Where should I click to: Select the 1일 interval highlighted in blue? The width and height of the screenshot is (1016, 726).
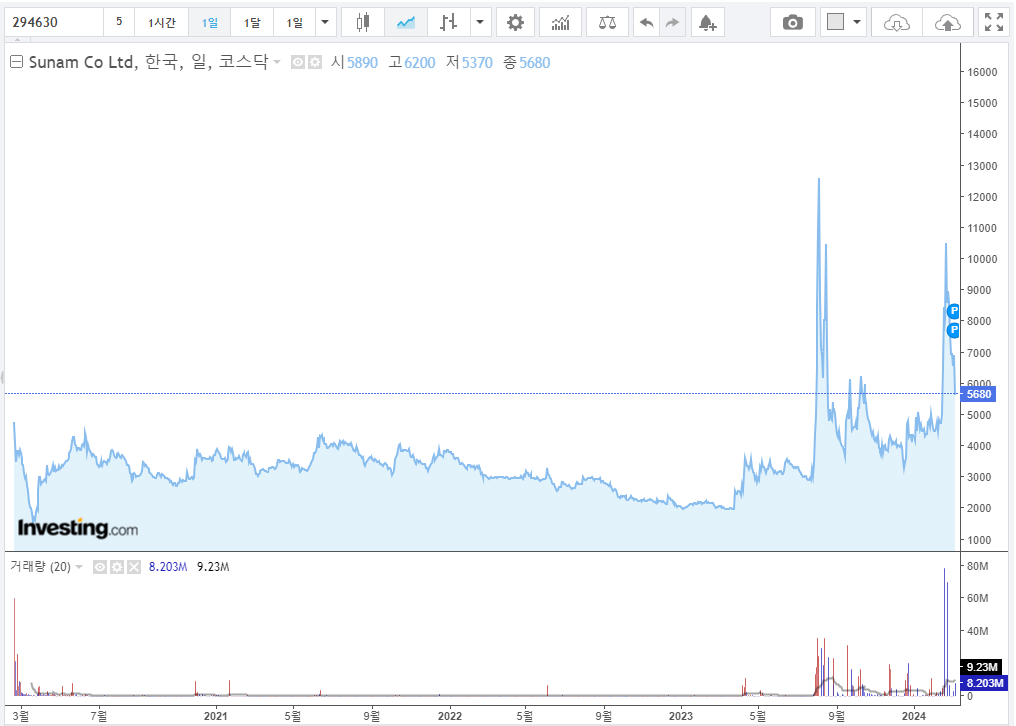point(209,23)
